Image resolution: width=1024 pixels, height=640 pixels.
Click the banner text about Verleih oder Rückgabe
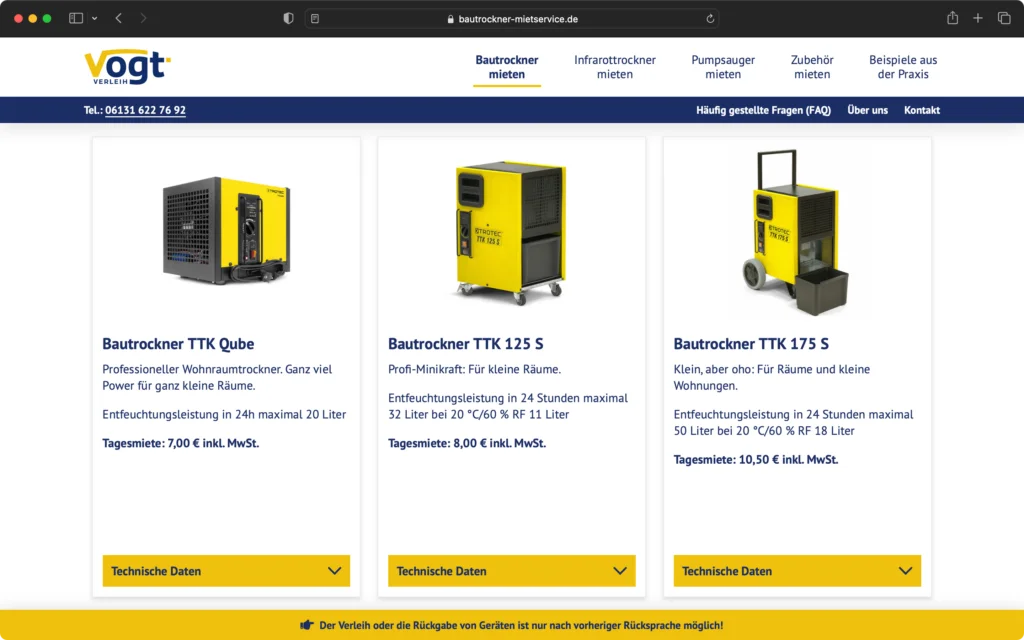pyautogui.click(x=521, y=625)
